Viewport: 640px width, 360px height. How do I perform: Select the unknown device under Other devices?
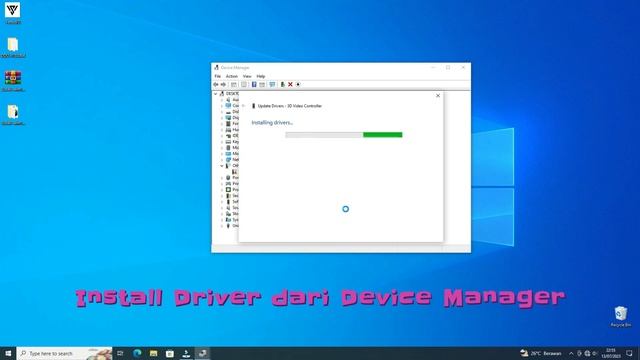pos(235,172)
